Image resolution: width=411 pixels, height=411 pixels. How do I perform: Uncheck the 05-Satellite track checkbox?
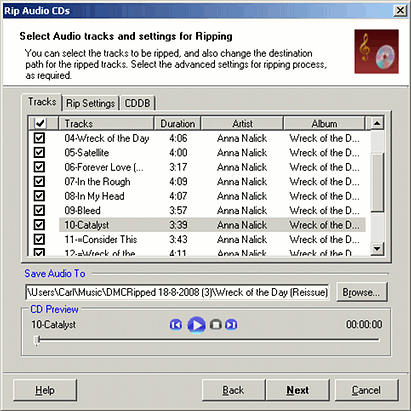click(x=39, y=153)
